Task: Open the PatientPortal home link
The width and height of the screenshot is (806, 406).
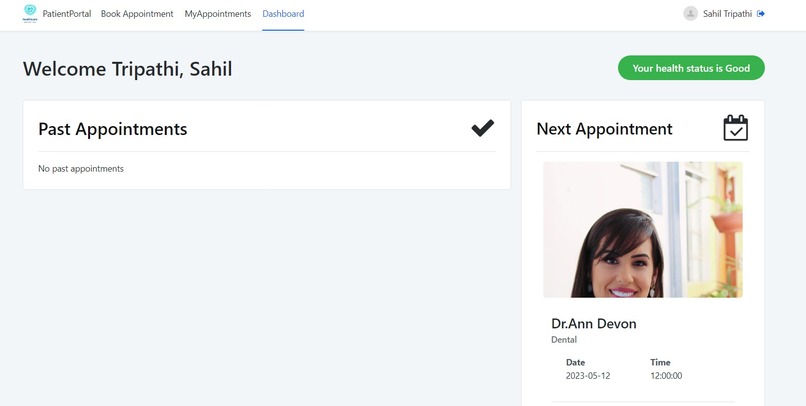Action: 67,14
